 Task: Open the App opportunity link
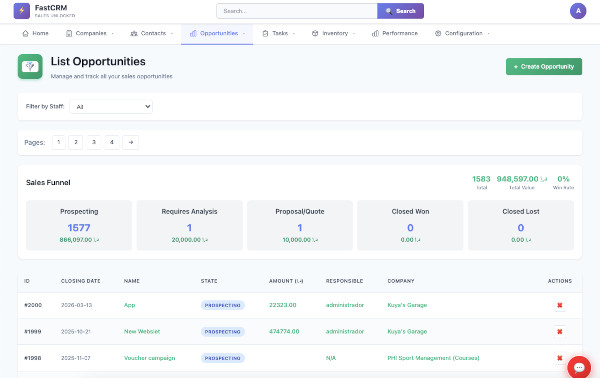129,305
